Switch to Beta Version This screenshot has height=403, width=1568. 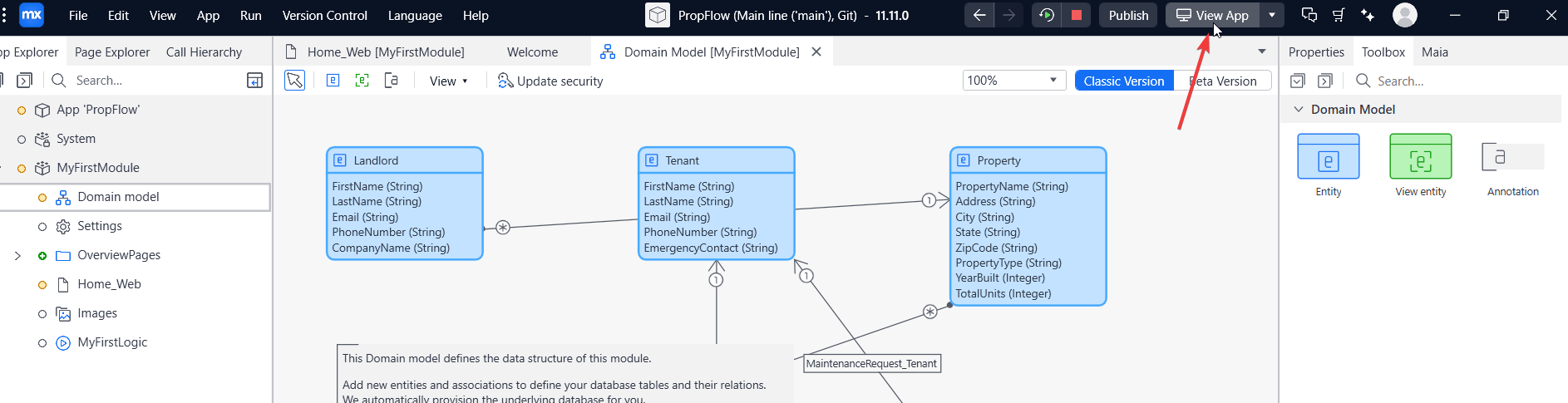point(1222,81)
